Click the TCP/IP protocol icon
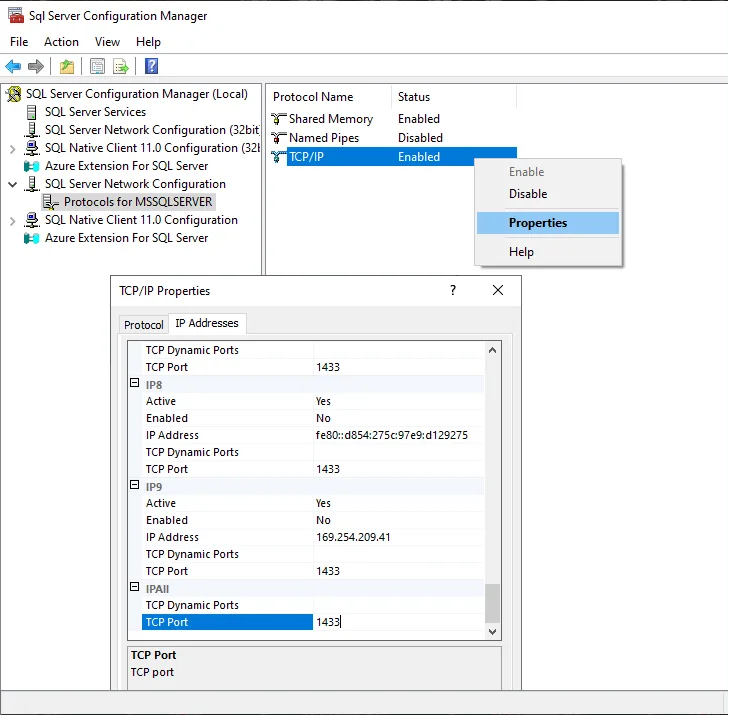This screenshot has width=729, height=715. click(x=278, y=157)
